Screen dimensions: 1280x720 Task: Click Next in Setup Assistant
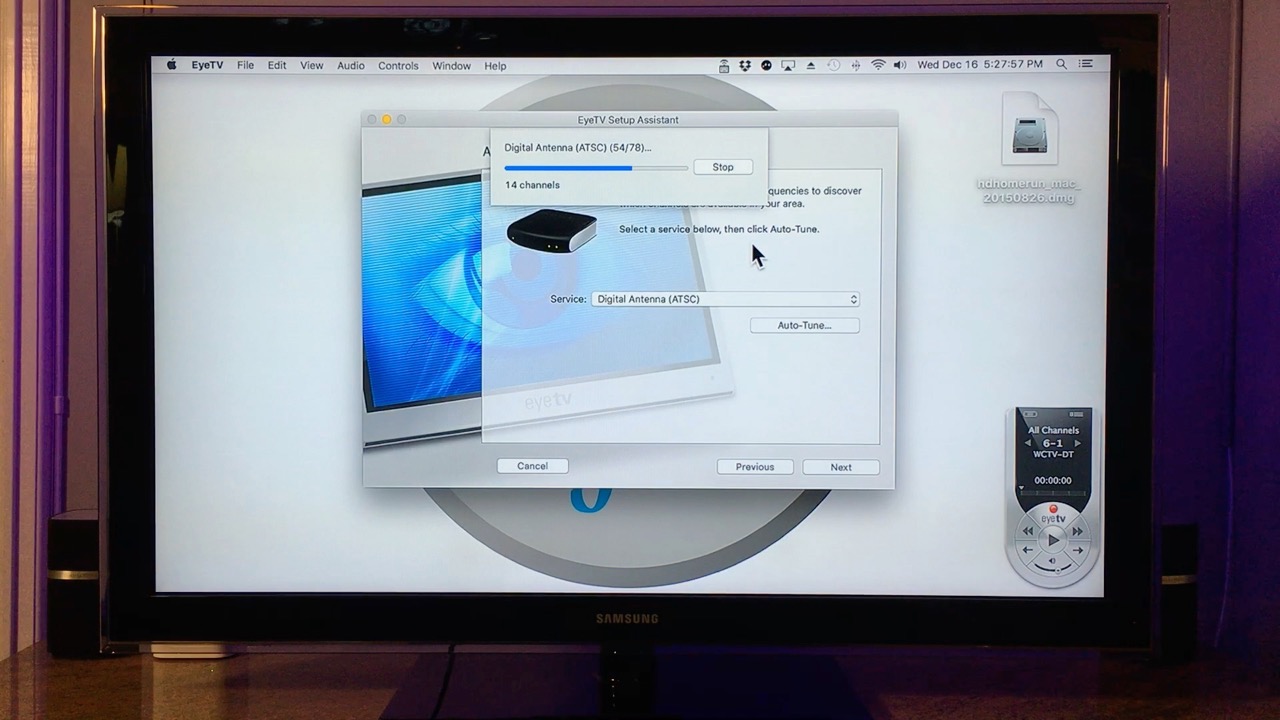point(841,467)
